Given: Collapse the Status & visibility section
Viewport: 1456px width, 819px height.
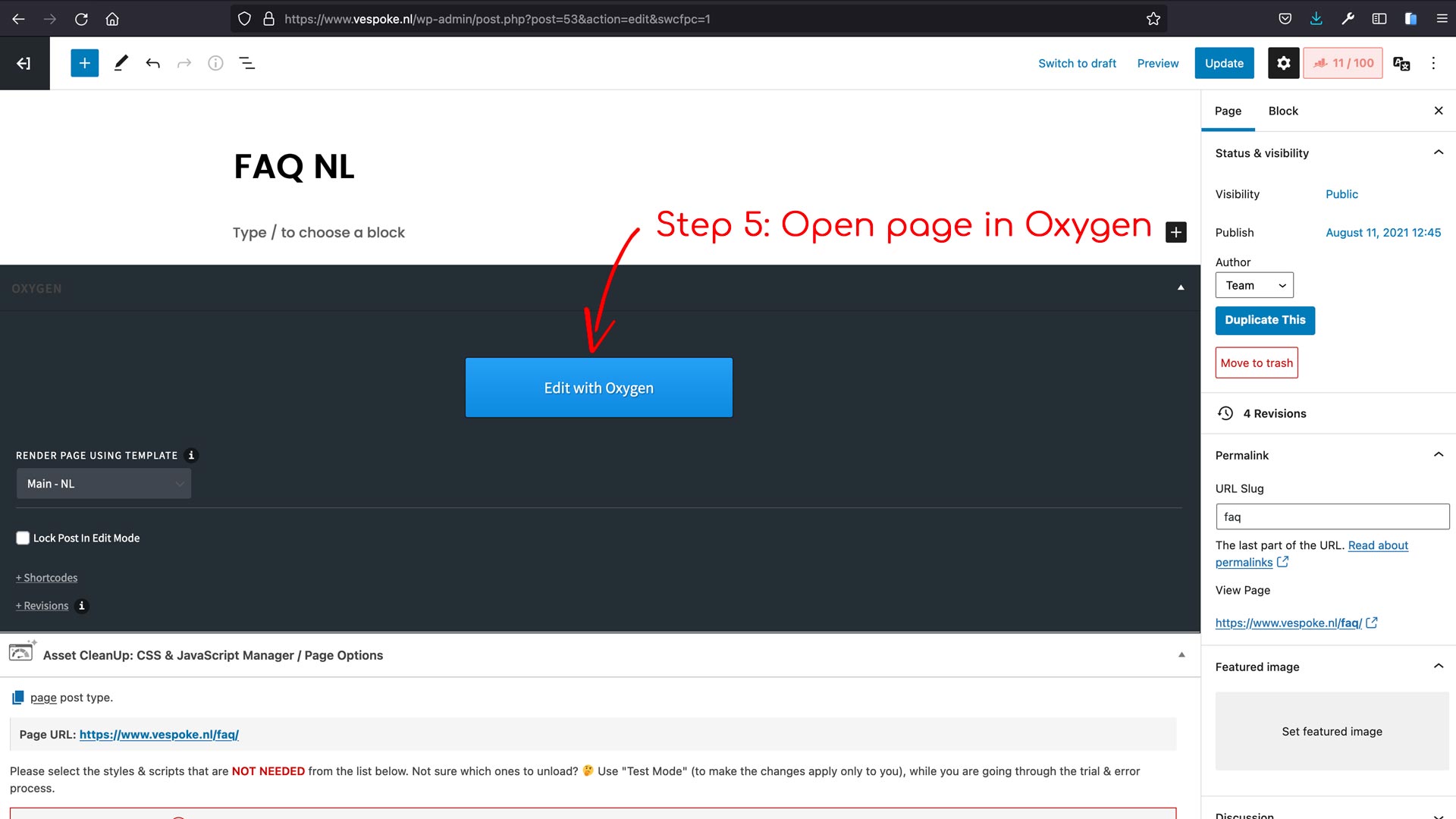Looking at the screenshot, I should click(1438, 152).
